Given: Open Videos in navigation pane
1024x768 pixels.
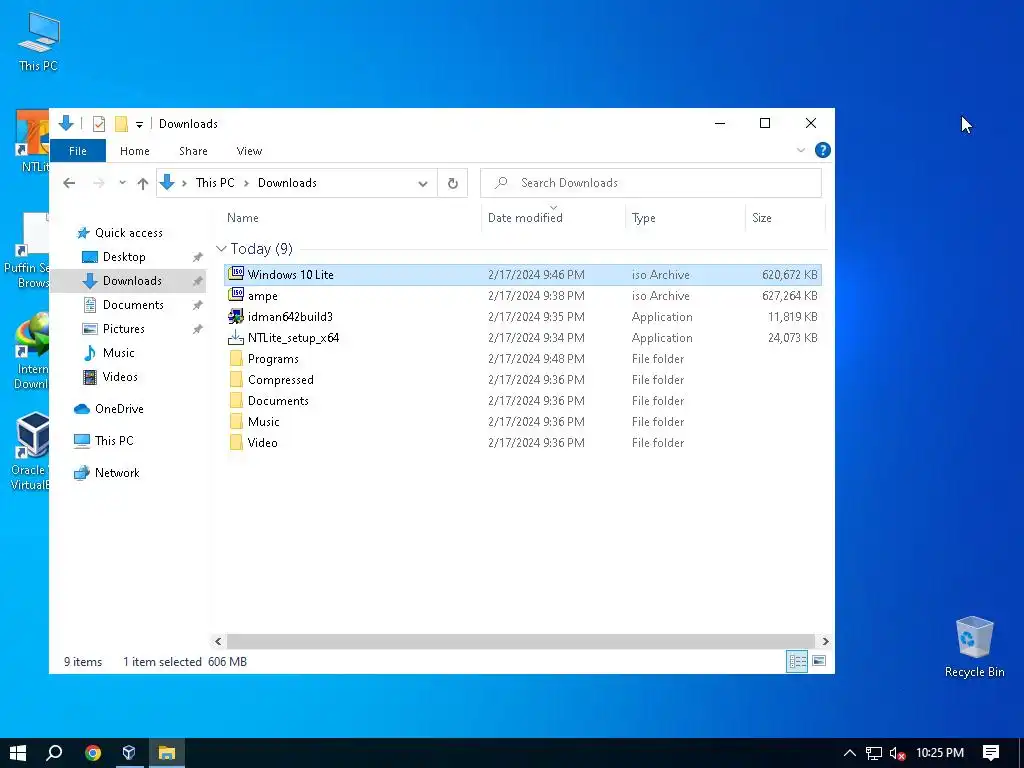Looking at the screenshot, I should 120,377.
